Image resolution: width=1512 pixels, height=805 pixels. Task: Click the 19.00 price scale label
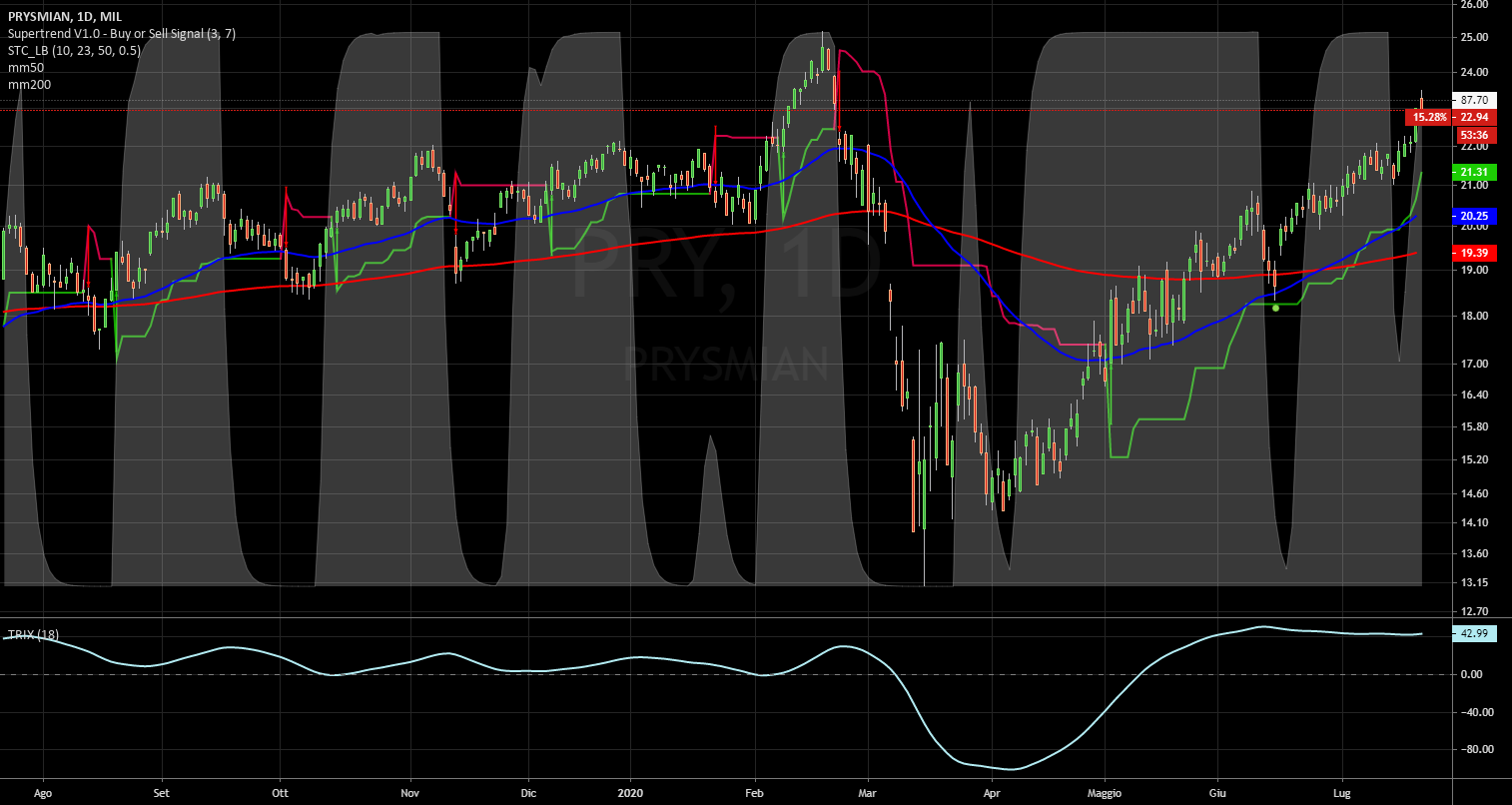[x=1474, y=271]
